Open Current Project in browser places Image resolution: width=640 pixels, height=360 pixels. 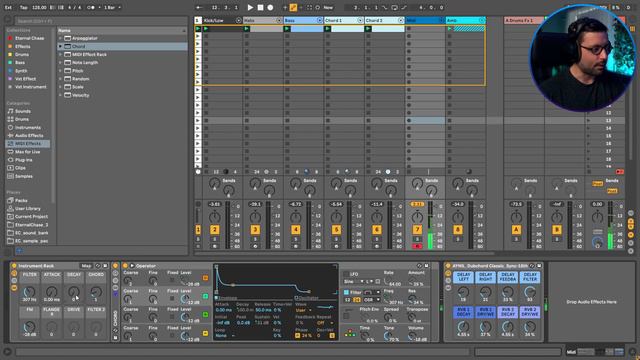(x=31, y=217)
